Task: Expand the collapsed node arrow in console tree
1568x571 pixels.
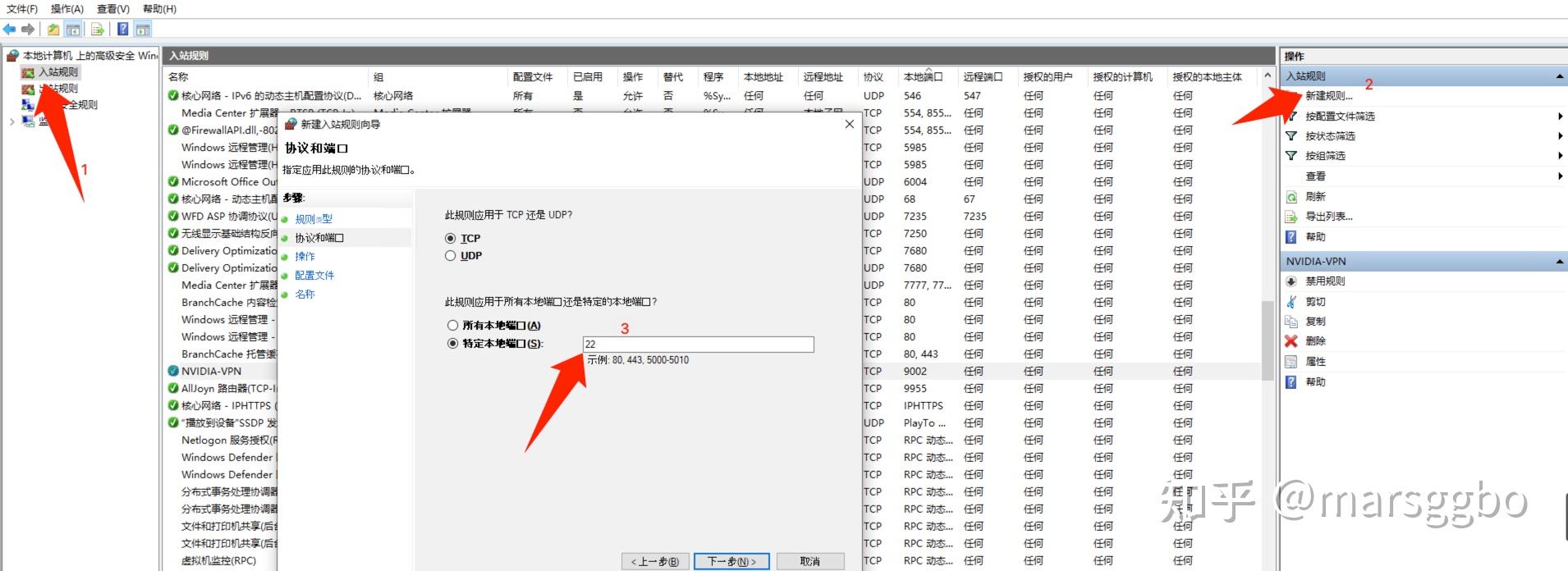Action: pyautogui.click(x=11, y=122)
